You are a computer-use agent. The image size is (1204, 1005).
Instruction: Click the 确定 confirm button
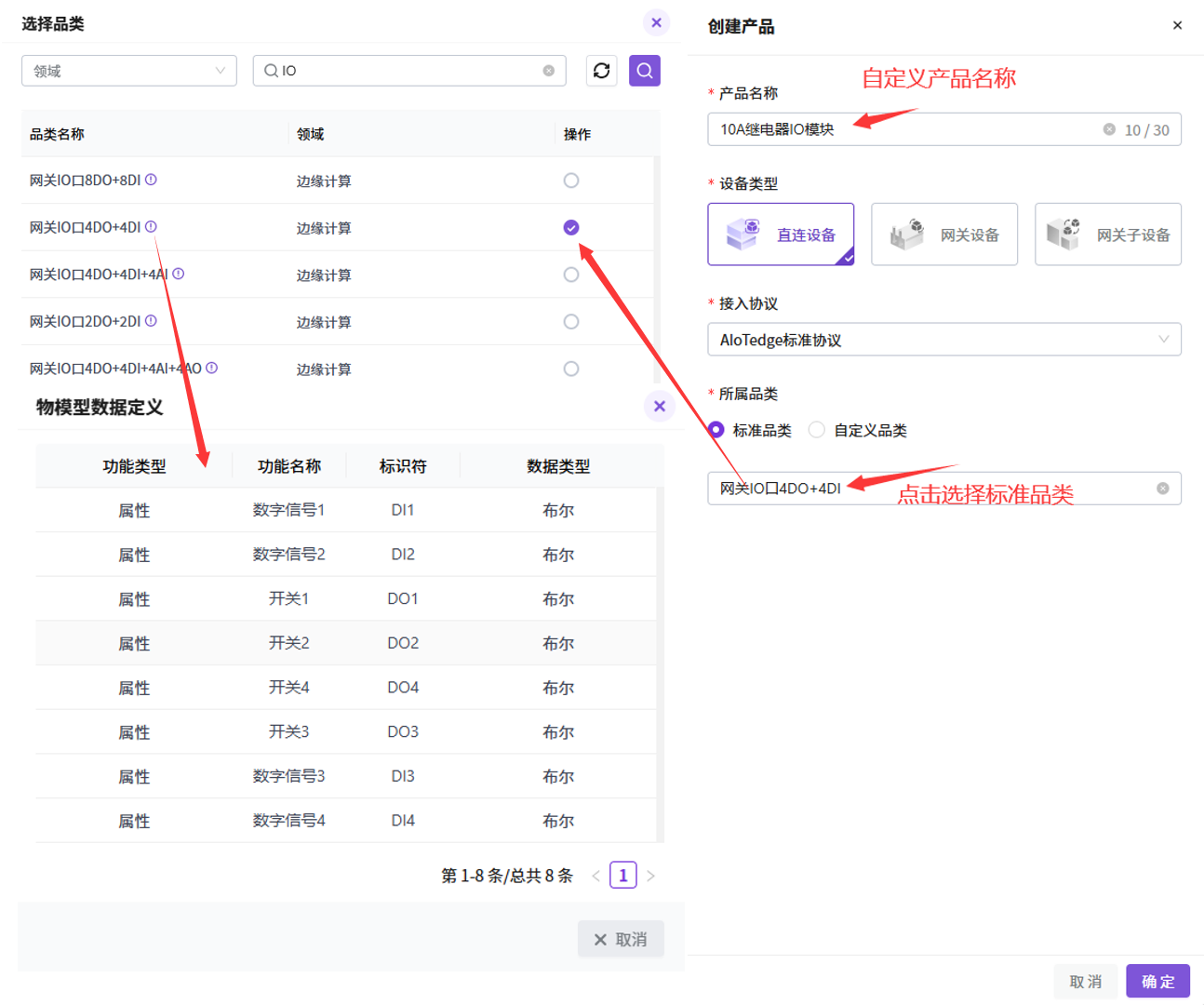pos(1157,981)
